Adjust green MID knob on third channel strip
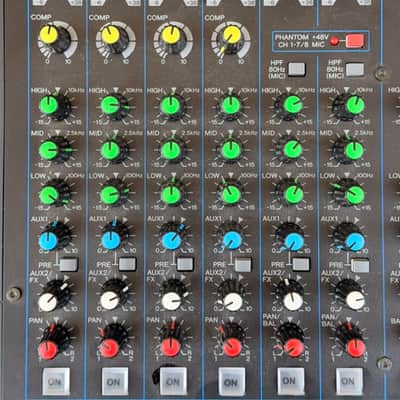Image resolution: width=400 pixels, height=400 pixels. pos(171,150)
